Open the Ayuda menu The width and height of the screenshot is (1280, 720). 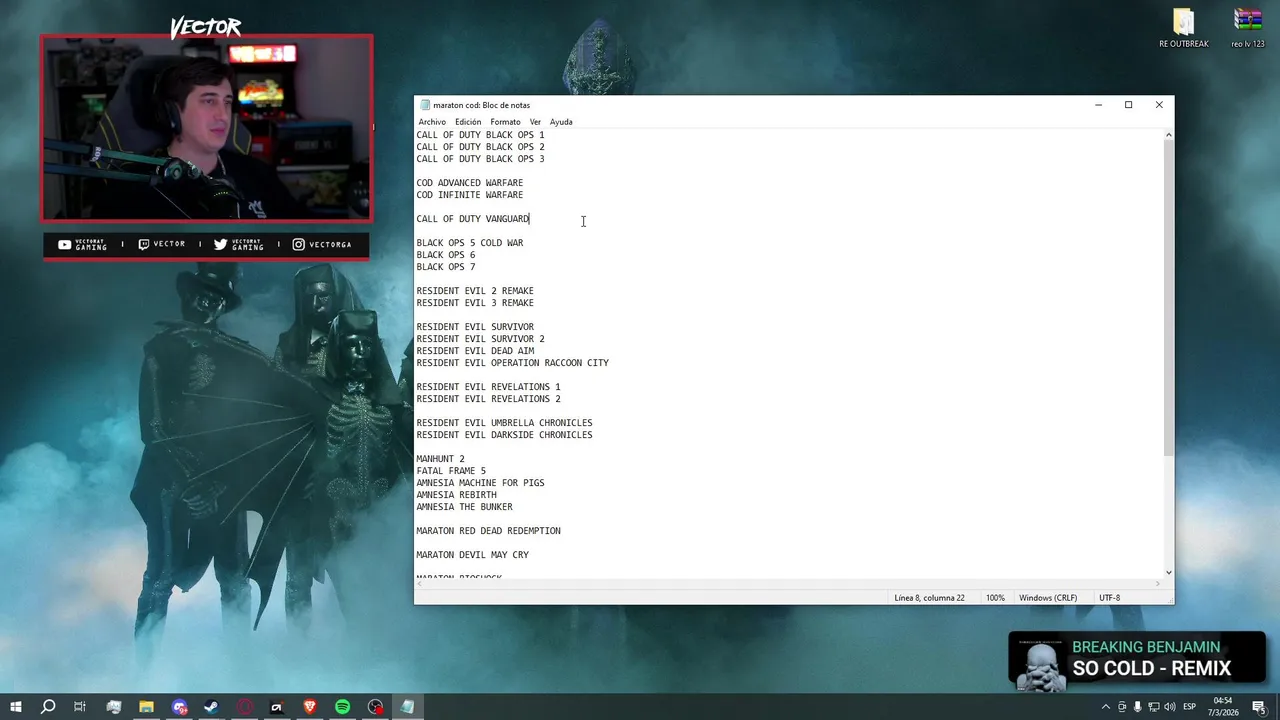[561, 122]
